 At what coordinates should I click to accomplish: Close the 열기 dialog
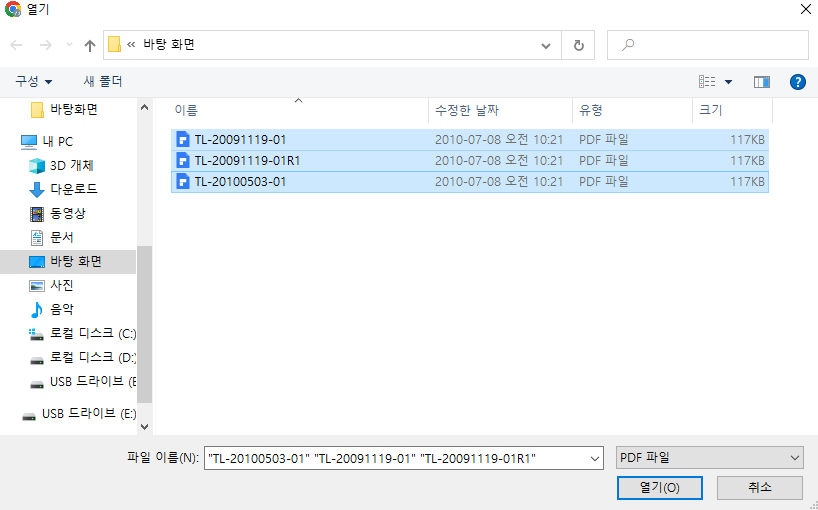(805, 9)
